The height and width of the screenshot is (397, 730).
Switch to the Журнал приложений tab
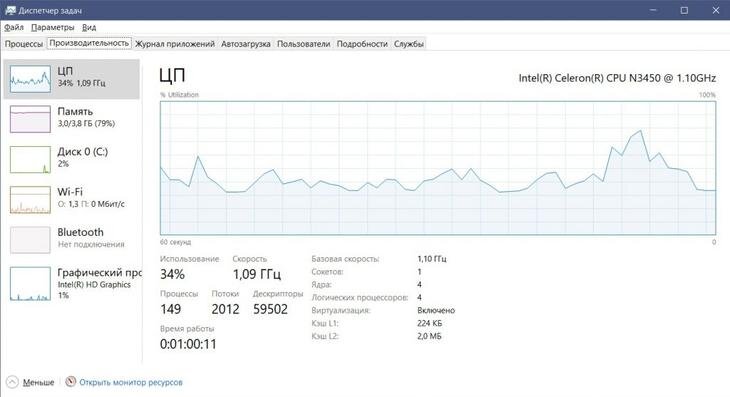tap(175, 44)
